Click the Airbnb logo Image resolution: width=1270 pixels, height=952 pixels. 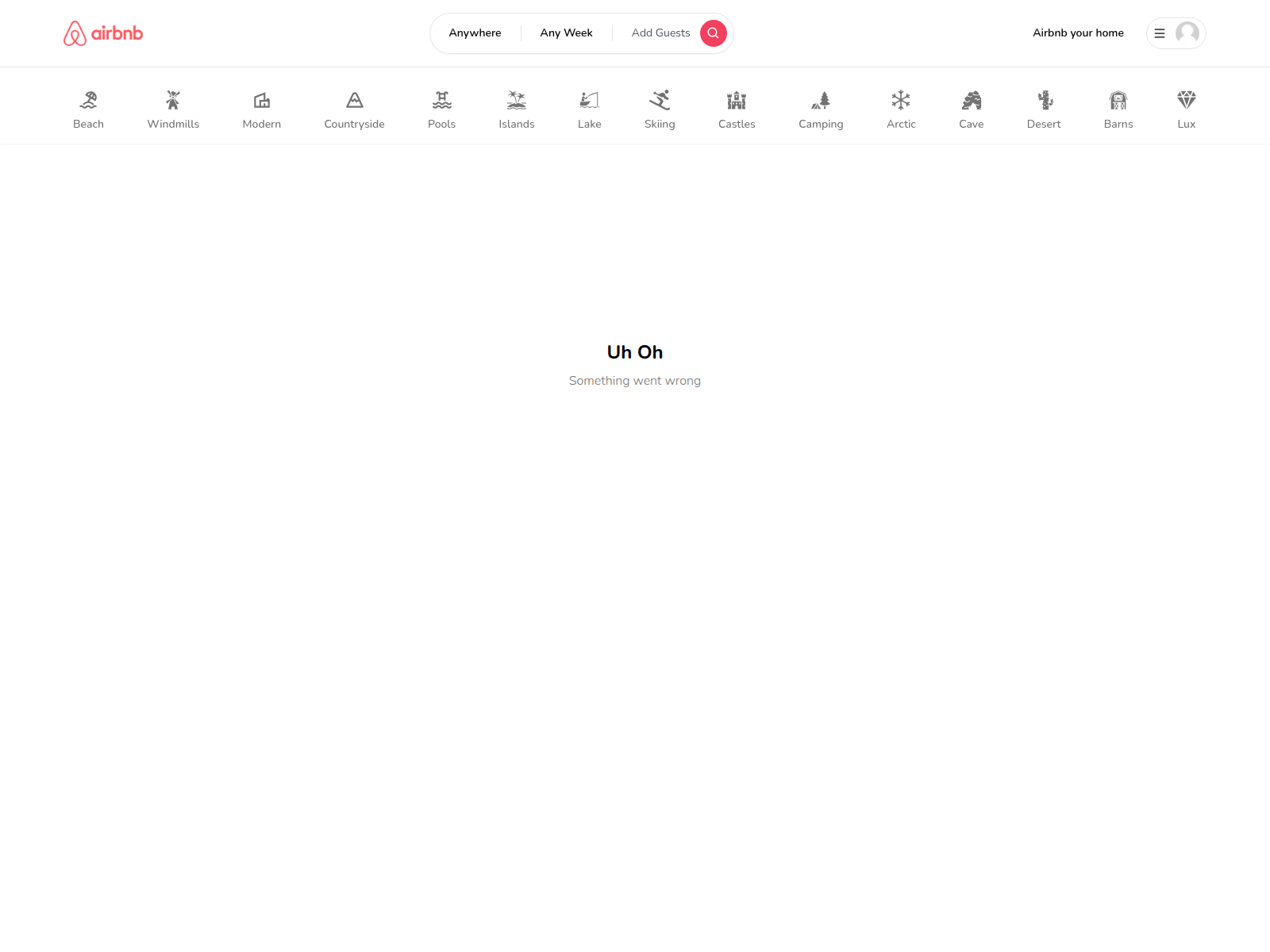(x=102, y=33)
